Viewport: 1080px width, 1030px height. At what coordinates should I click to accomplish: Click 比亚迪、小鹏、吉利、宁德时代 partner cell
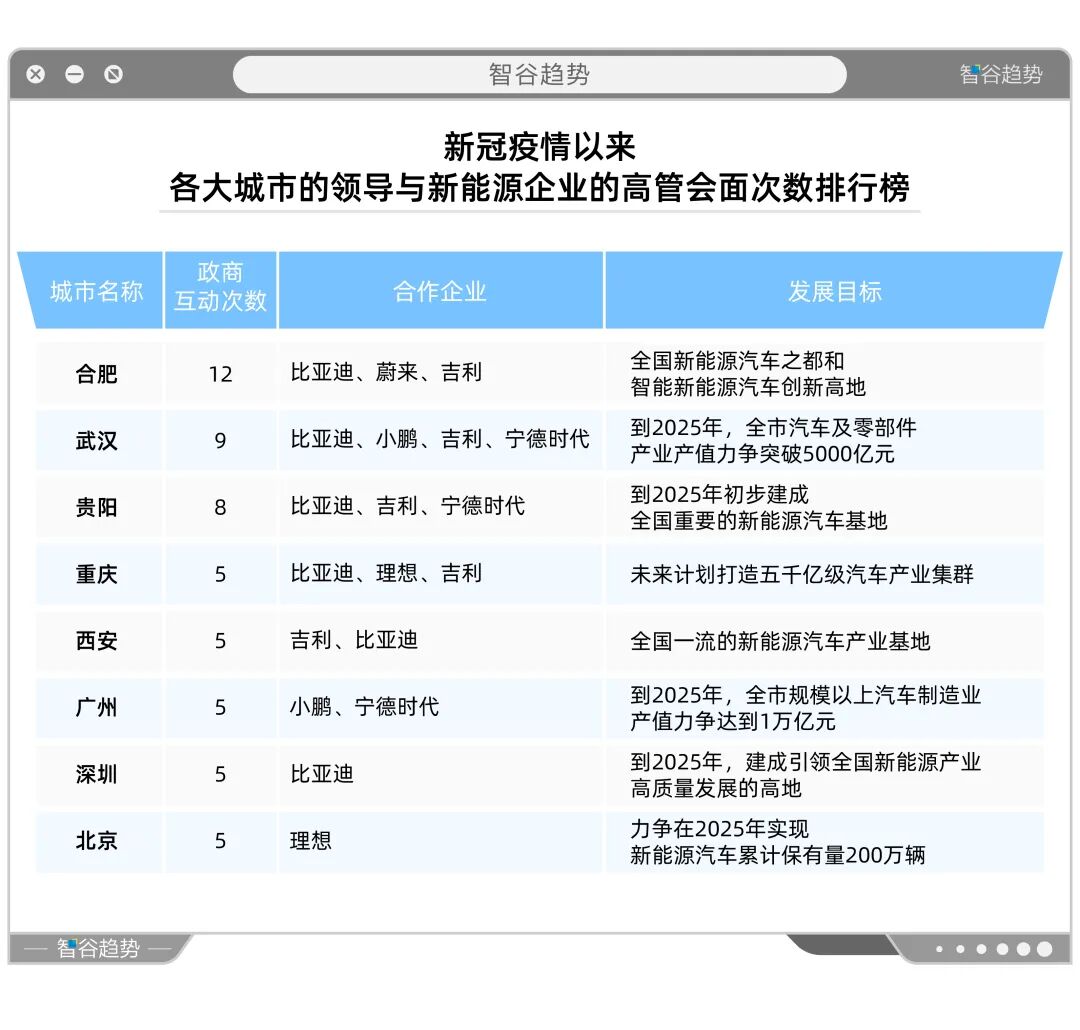439,440
